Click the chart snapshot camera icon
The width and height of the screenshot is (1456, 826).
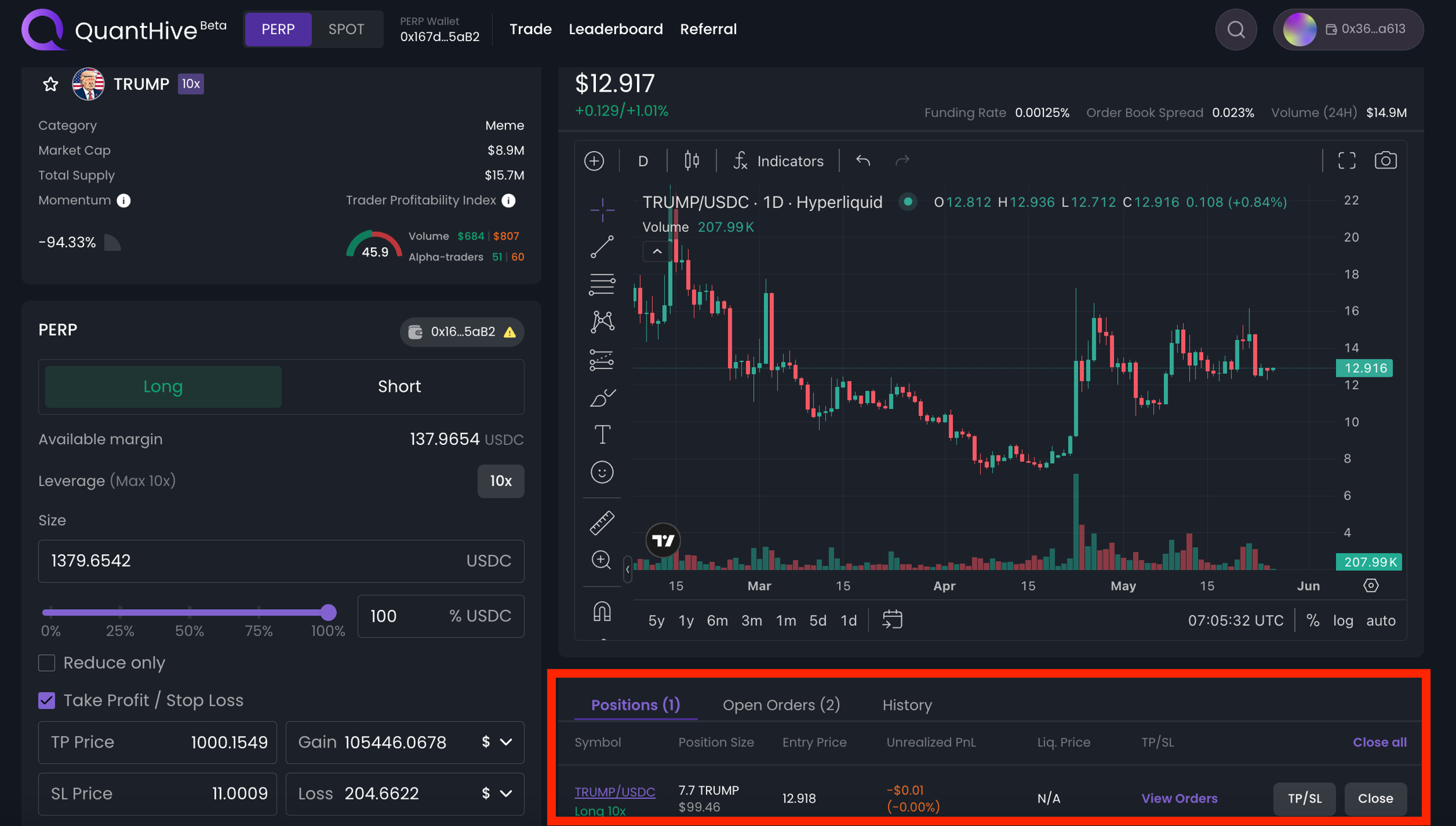click(1385, 161)
